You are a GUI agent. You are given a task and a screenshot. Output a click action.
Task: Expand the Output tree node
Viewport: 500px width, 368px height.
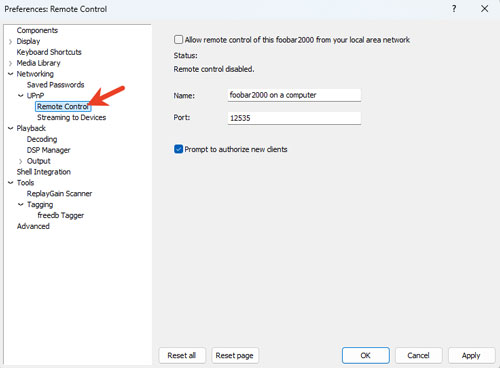click(21, 161)
